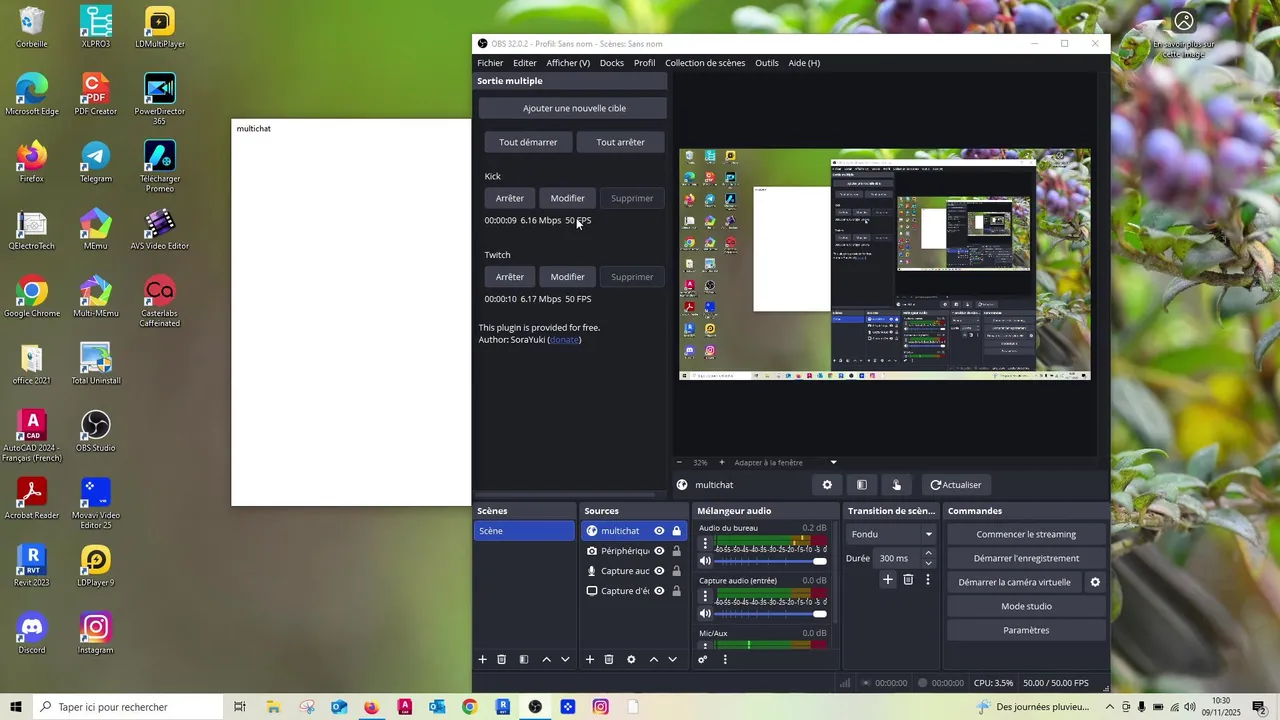
Task: Open the Discord desktop icon
Action: pos(32,634)
